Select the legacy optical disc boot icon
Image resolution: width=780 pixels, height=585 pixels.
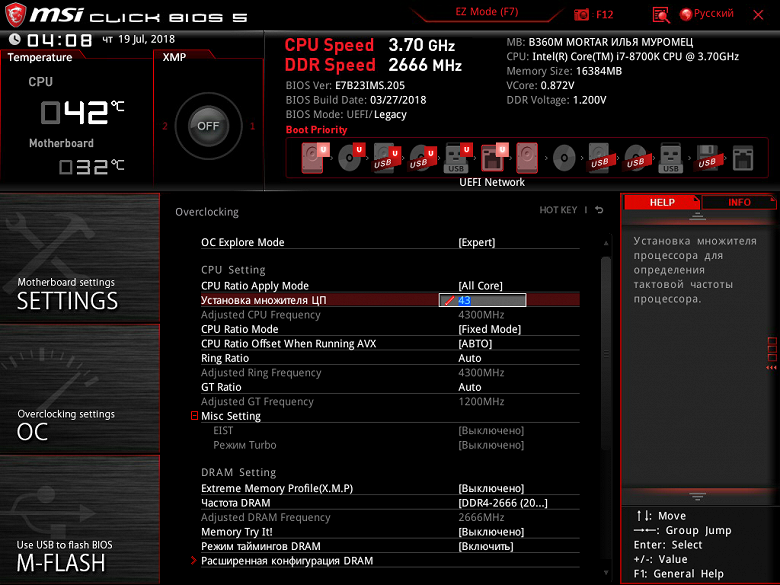(564, 158)
